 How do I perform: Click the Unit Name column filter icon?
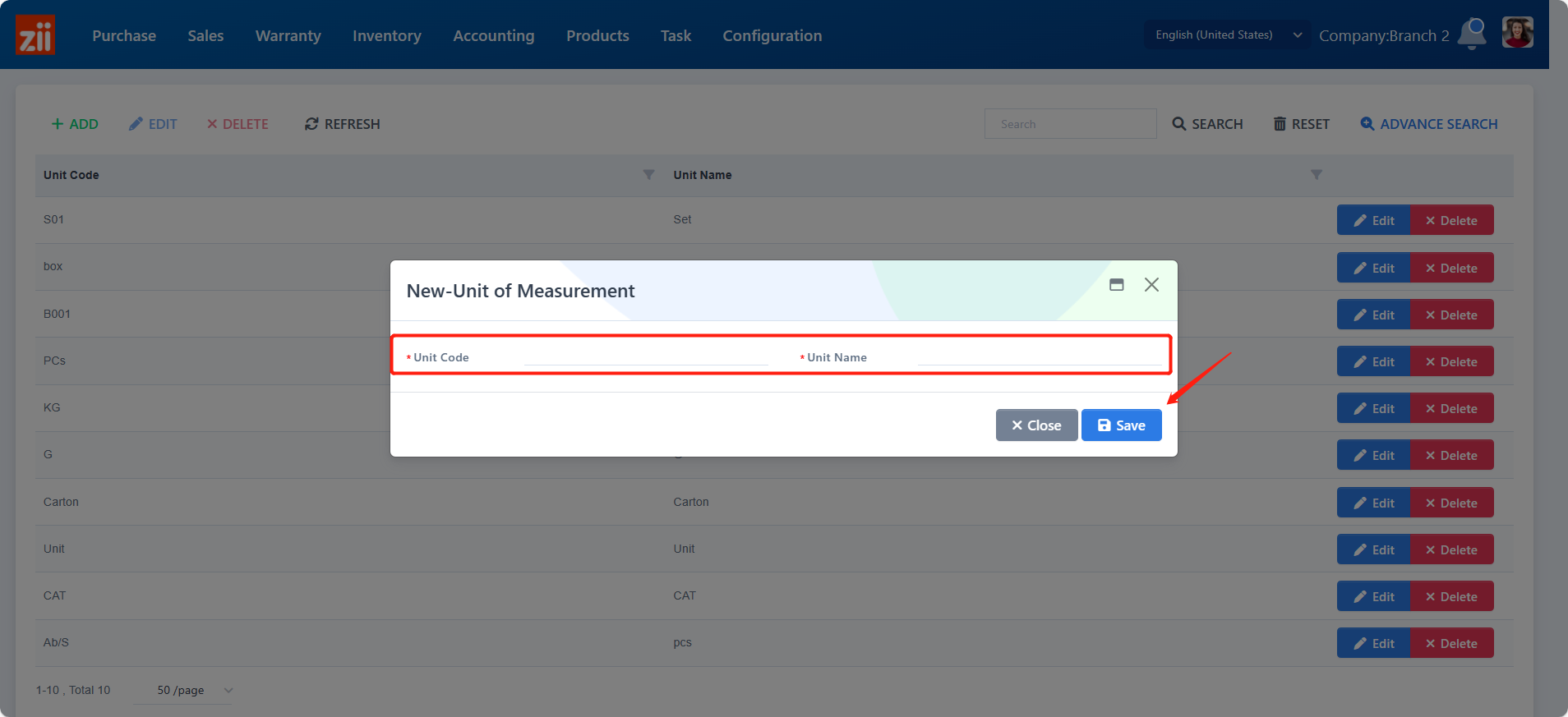[x=1316, y=175]
